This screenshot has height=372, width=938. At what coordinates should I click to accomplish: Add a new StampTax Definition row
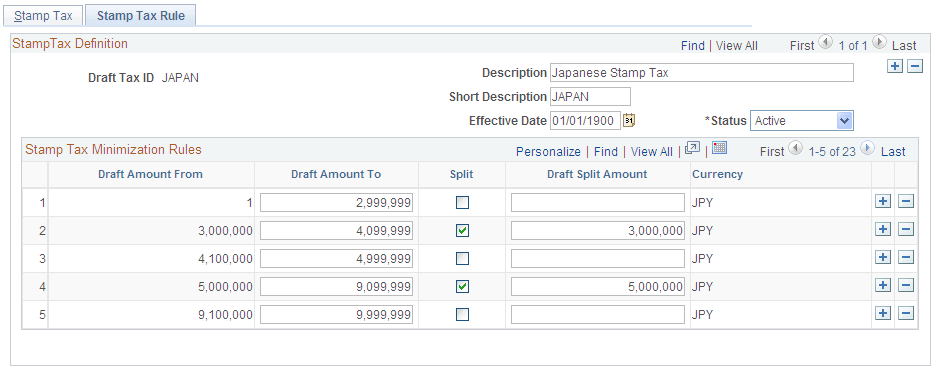pos(895,66)
